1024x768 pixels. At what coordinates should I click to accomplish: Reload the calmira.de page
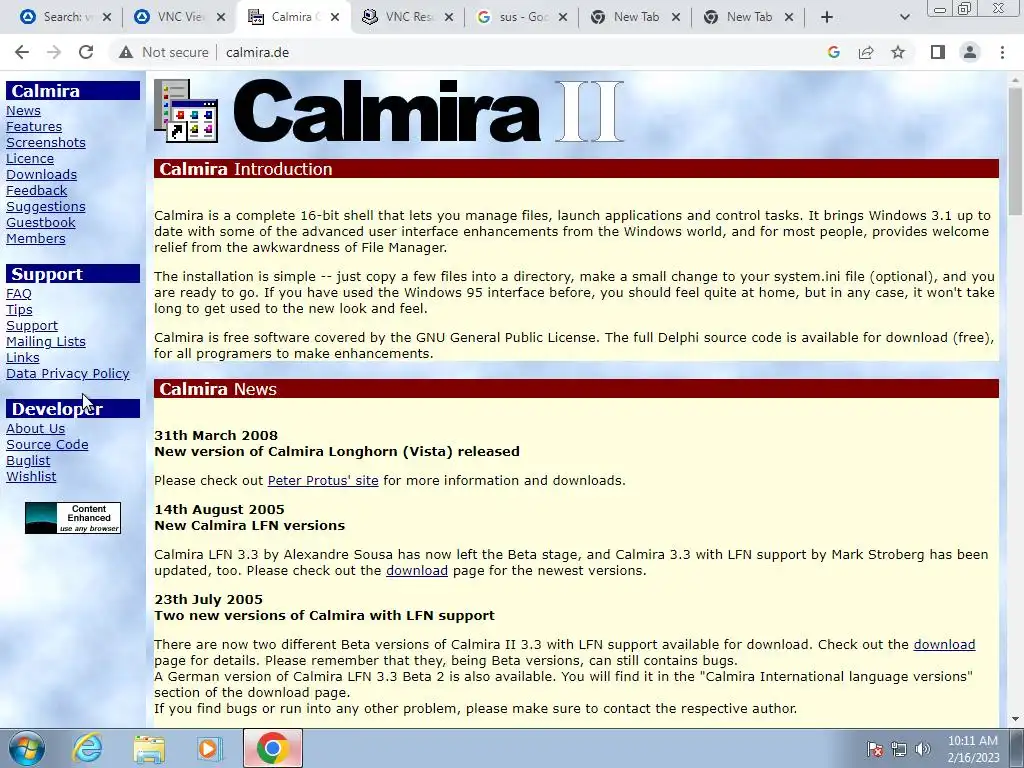point(86,52)
